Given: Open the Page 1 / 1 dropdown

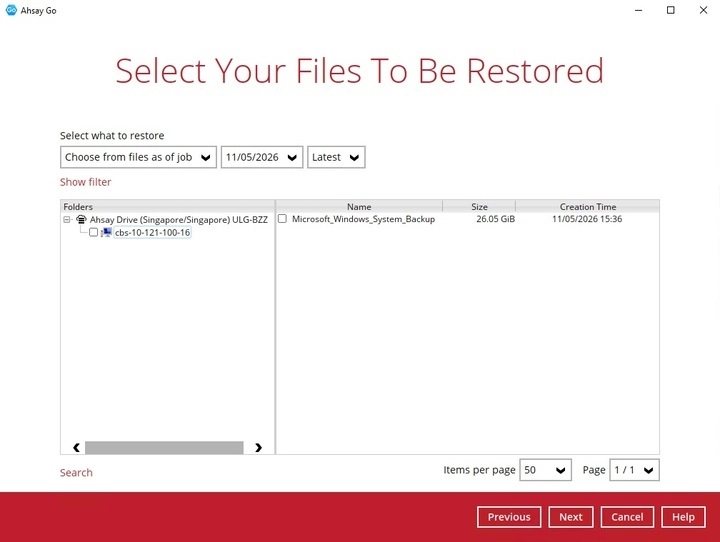Looking at the screenshot, I should [635, 470].
